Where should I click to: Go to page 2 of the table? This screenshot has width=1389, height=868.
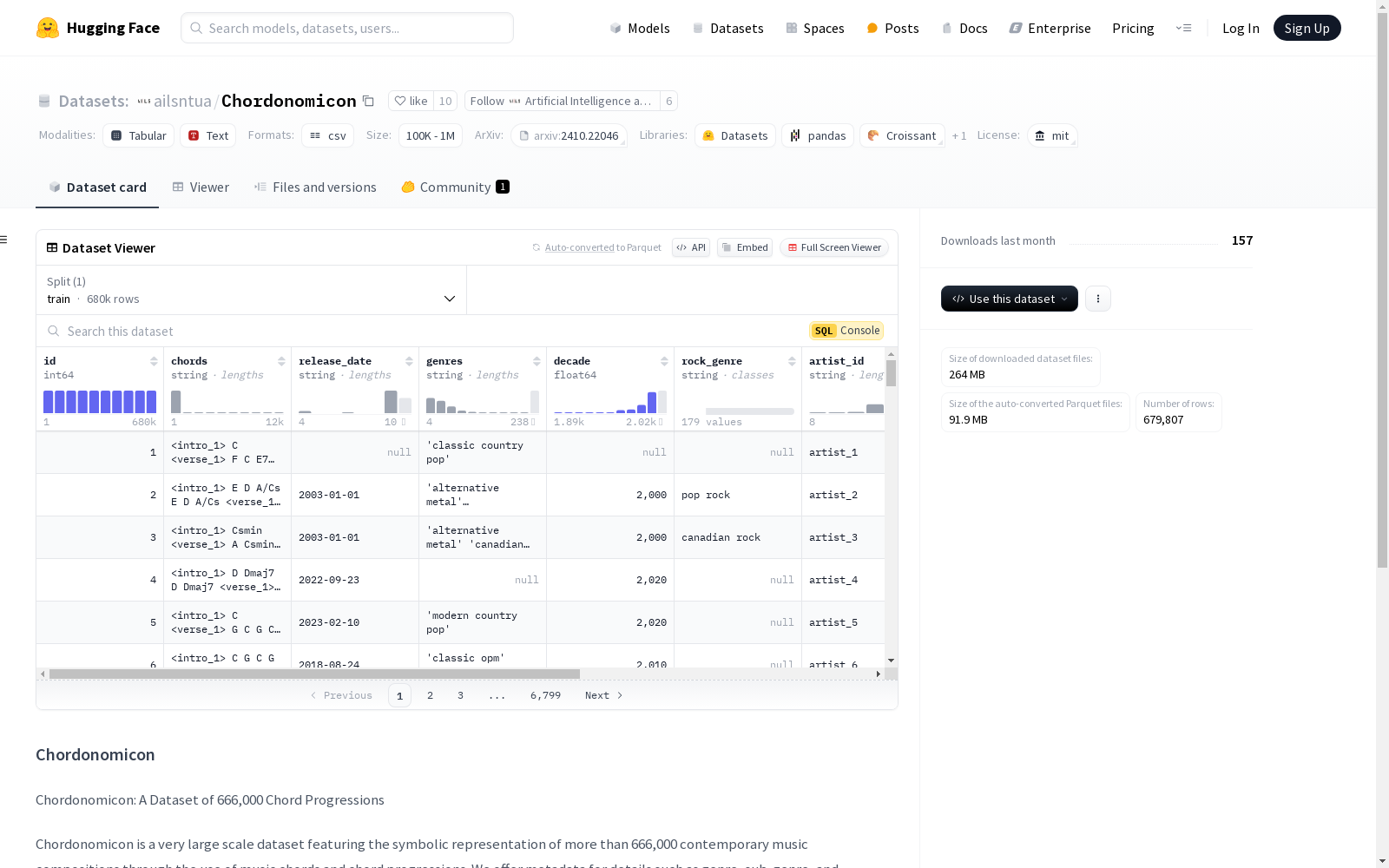tap(430, 695)
